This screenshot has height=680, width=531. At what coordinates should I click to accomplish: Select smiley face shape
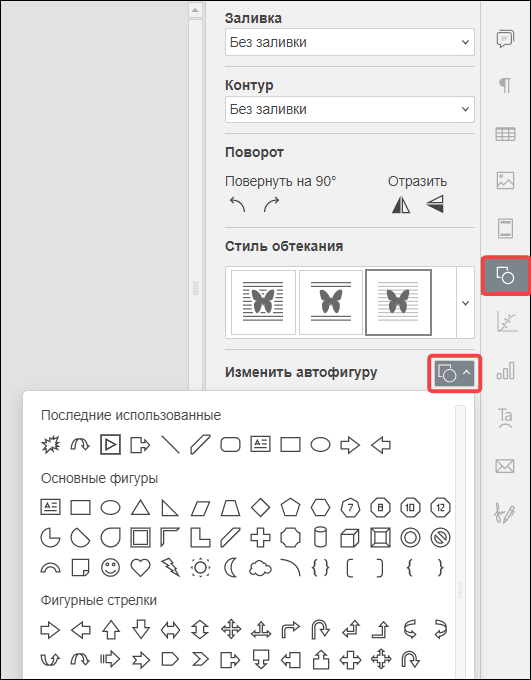110,568
